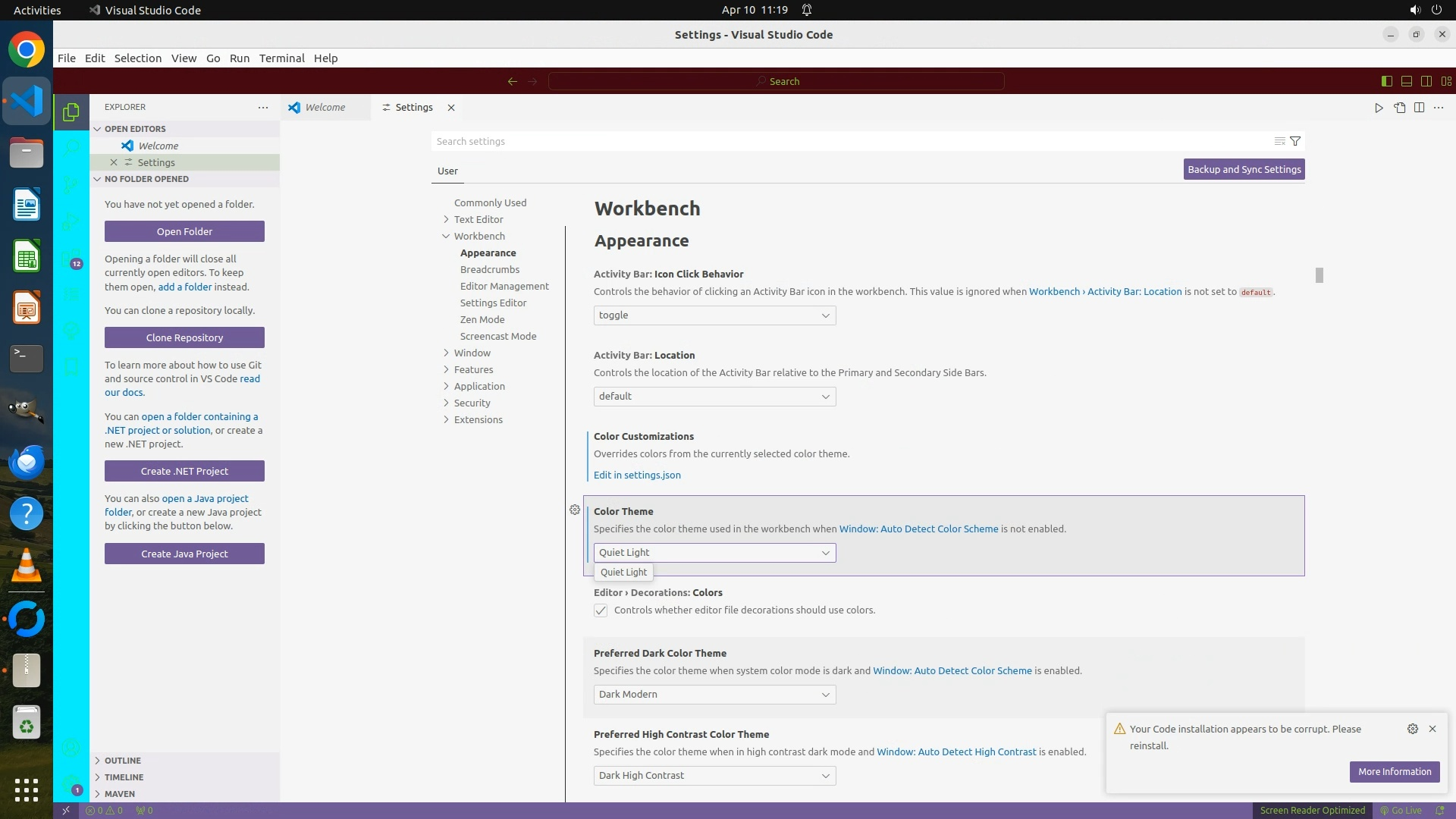Open the Explorer view in activity bar
This screenshot has height=819, width=1456.
click(x=71, y=112)
